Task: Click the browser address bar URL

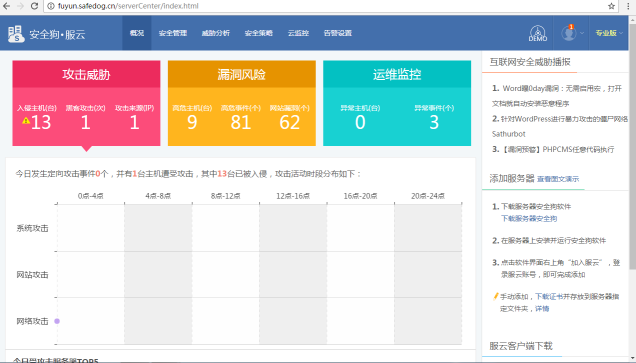Action: [128, 6]
